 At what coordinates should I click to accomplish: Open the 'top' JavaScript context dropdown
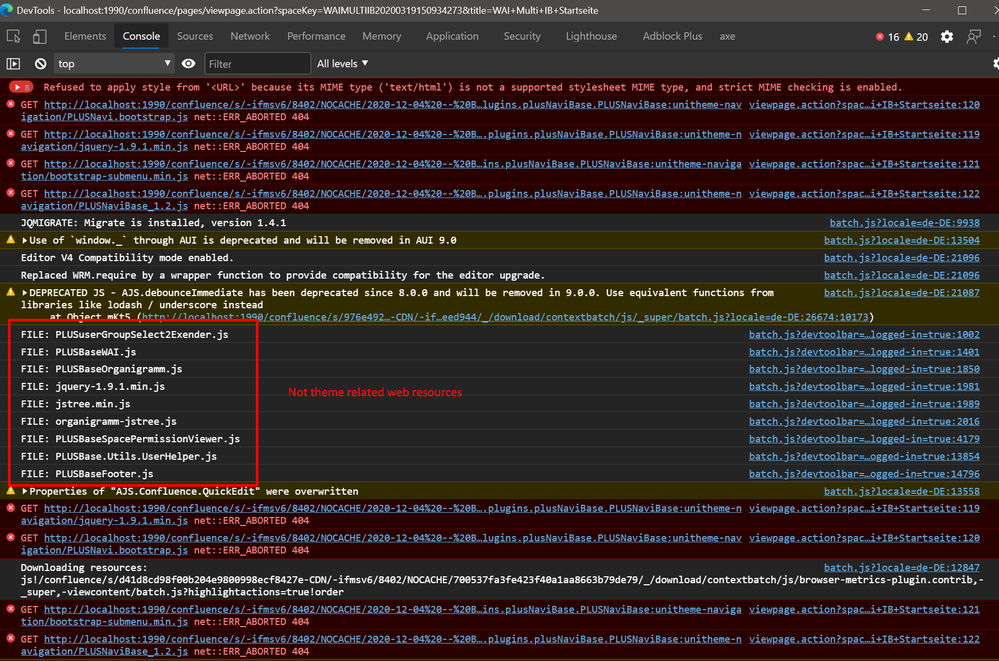pos(113,64)
